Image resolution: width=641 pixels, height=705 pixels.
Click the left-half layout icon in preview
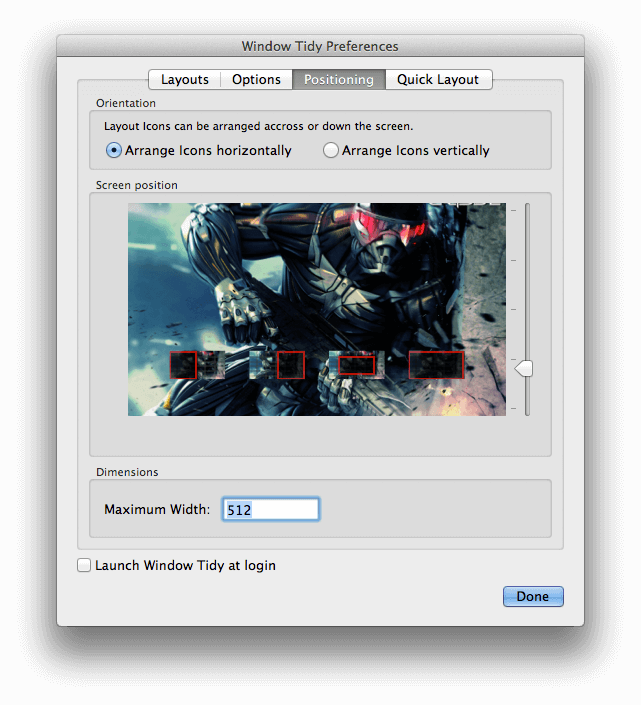click(x=197, y=365)
